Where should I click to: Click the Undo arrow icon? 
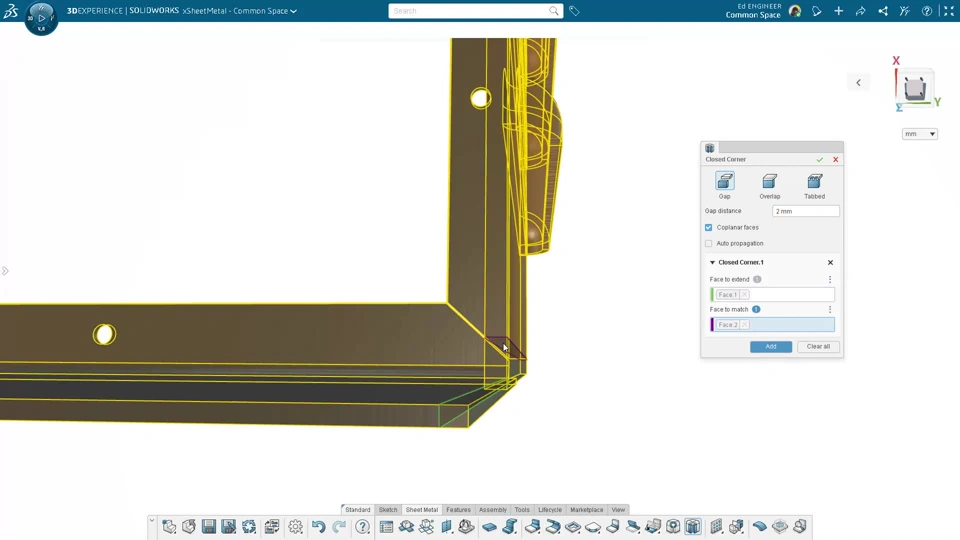coord(318,527)
